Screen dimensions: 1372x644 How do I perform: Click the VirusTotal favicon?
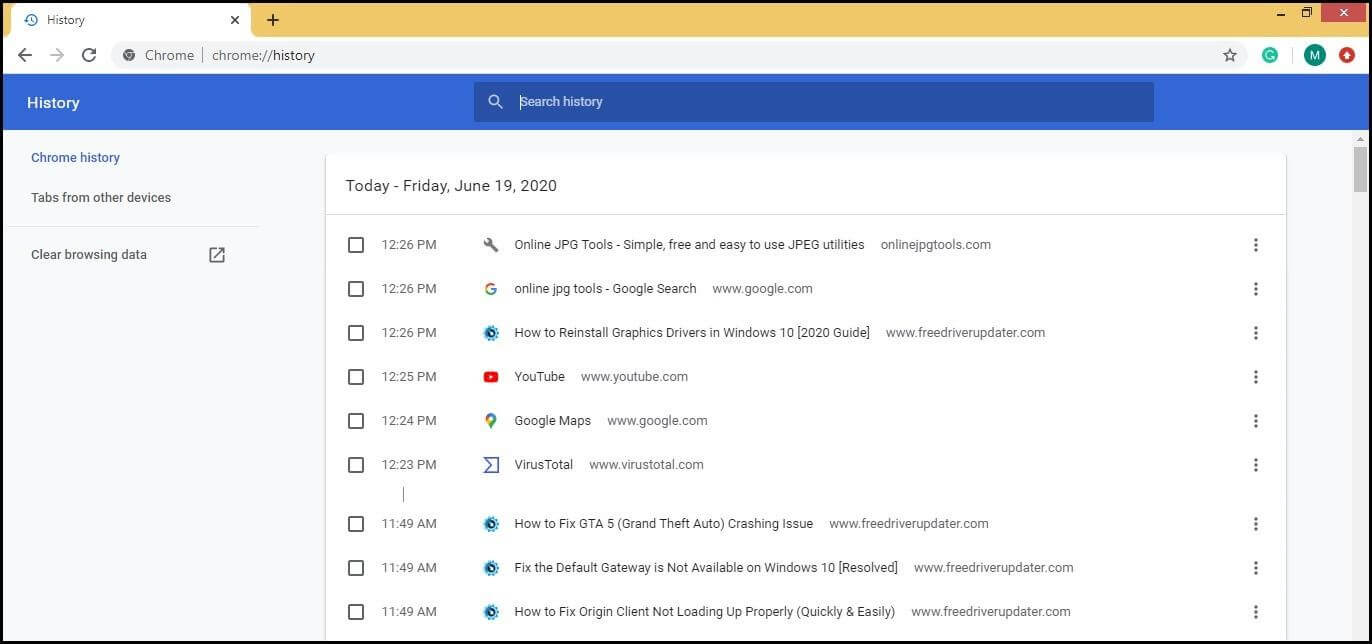point(491,465)
